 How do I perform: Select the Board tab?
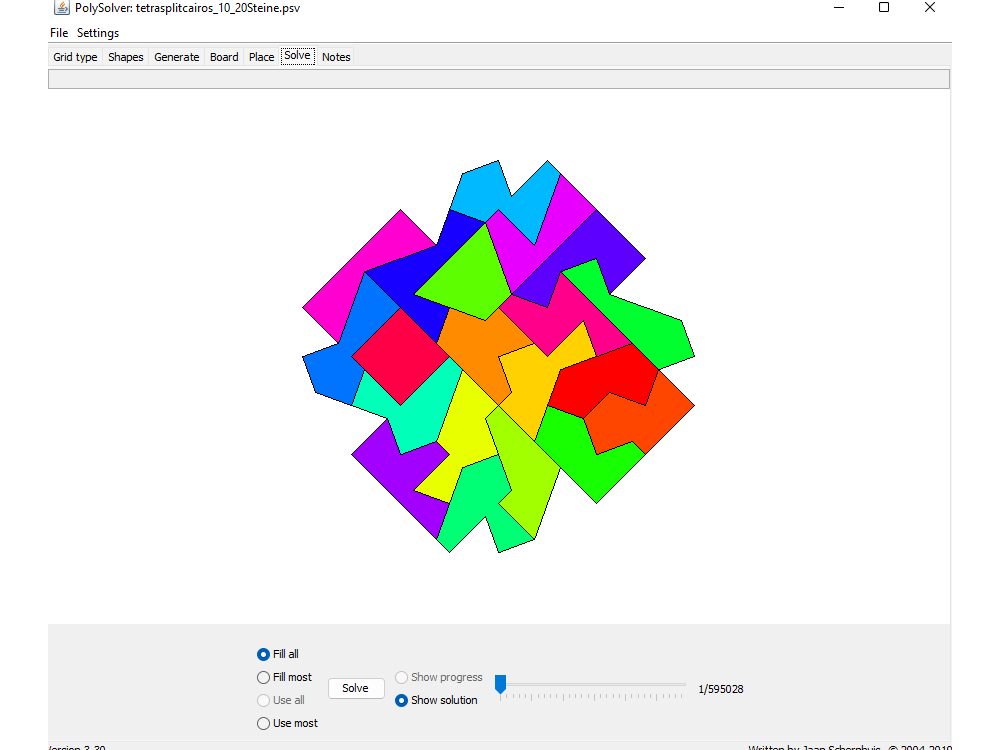[x=224, y=57]
